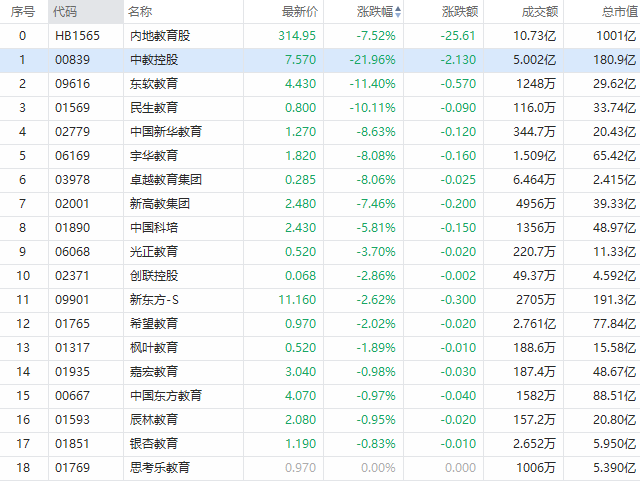Select stock name 希望教育

[x=154, y=324]
